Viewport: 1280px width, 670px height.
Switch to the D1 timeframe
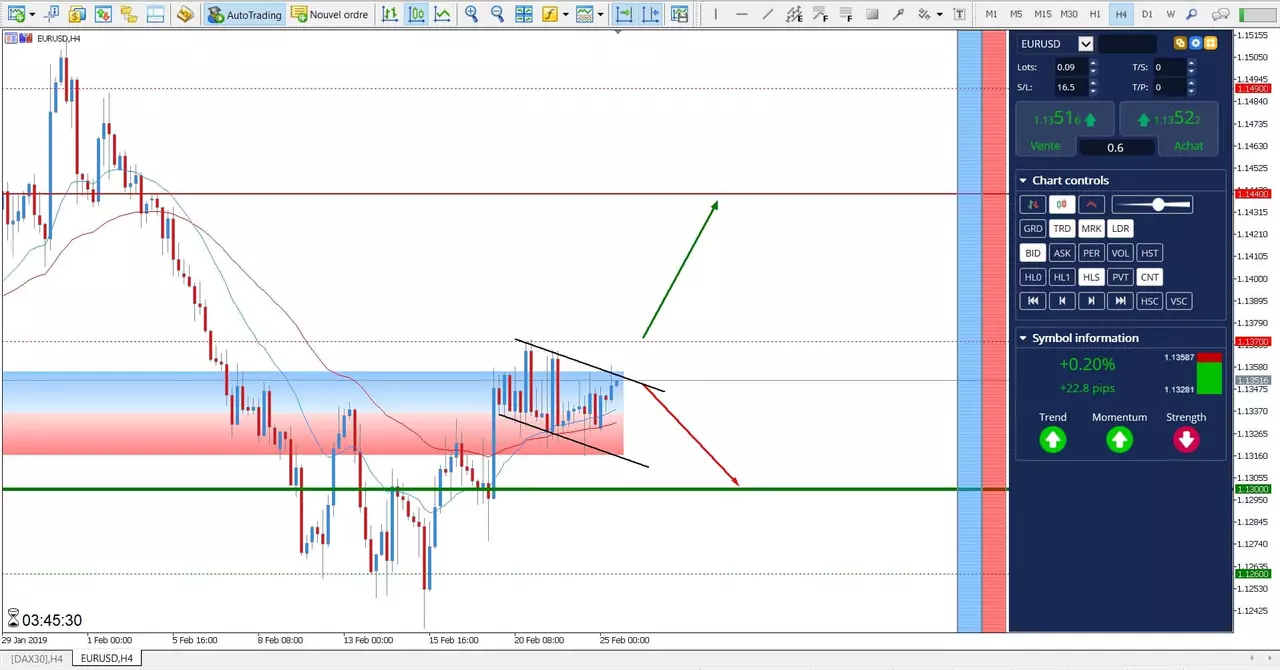1147,14
